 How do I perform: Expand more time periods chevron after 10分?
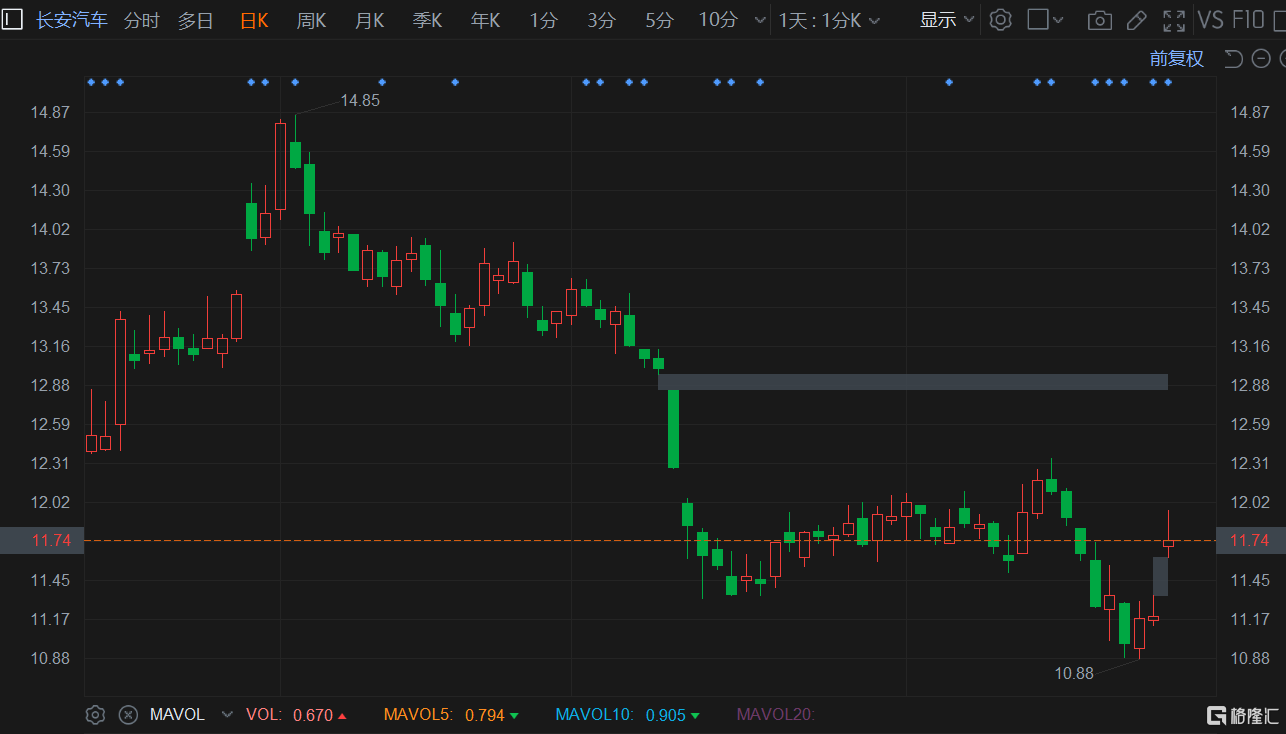click(760, 20)
